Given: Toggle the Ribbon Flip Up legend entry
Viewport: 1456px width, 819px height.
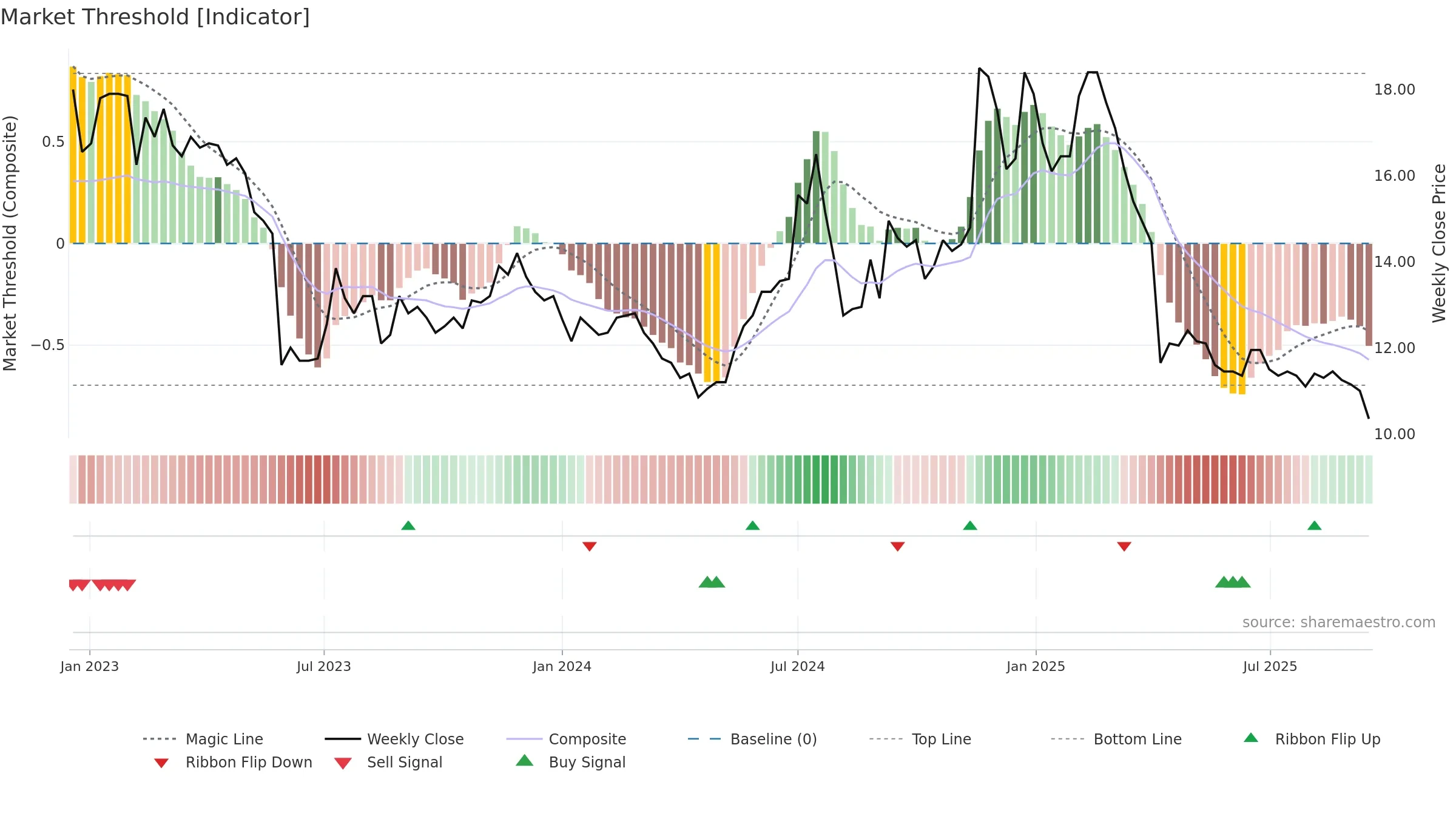Looking at the screenshot, I should click(x=1312, y=739).
